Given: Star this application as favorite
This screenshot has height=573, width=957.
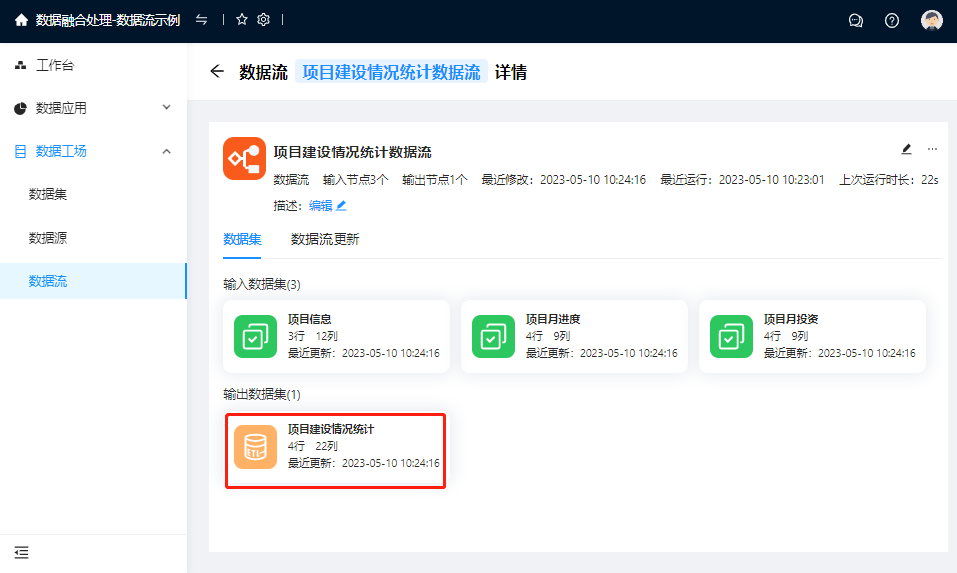Looking at the screenshot, I should [x=241, y=20].
